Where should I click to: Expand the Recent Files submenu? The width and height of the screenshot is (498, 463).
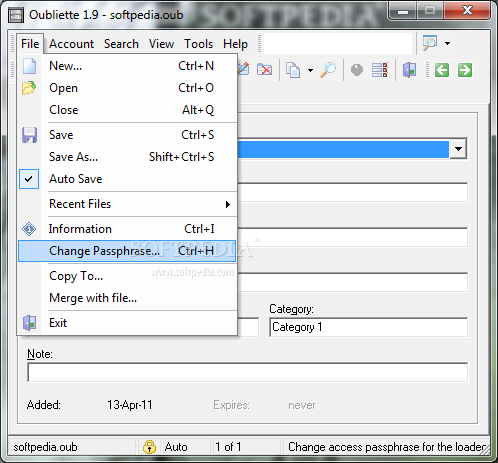pos(228,204)
